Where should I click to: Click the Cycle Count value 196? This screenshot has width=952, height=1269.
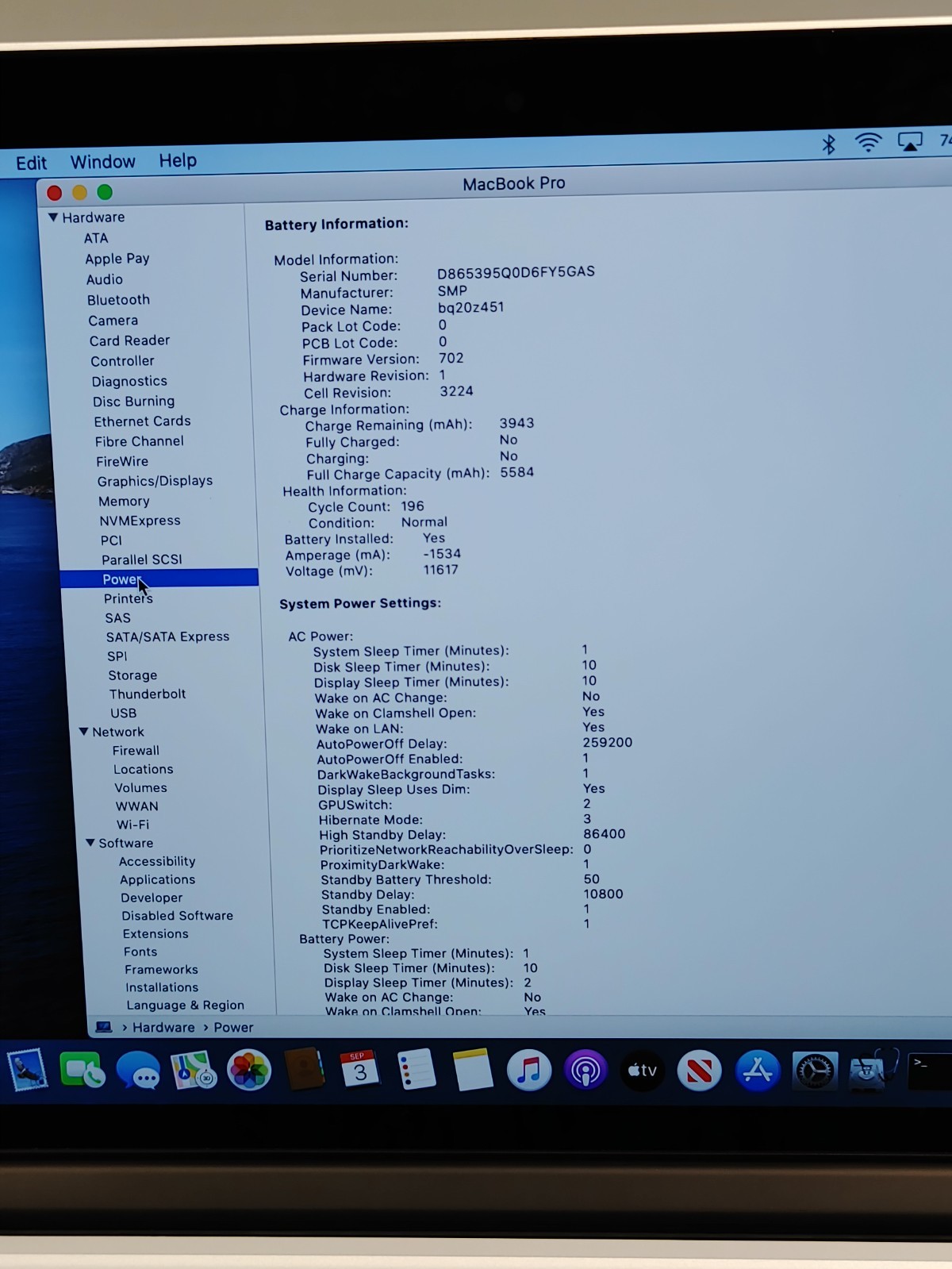[413, 506]
